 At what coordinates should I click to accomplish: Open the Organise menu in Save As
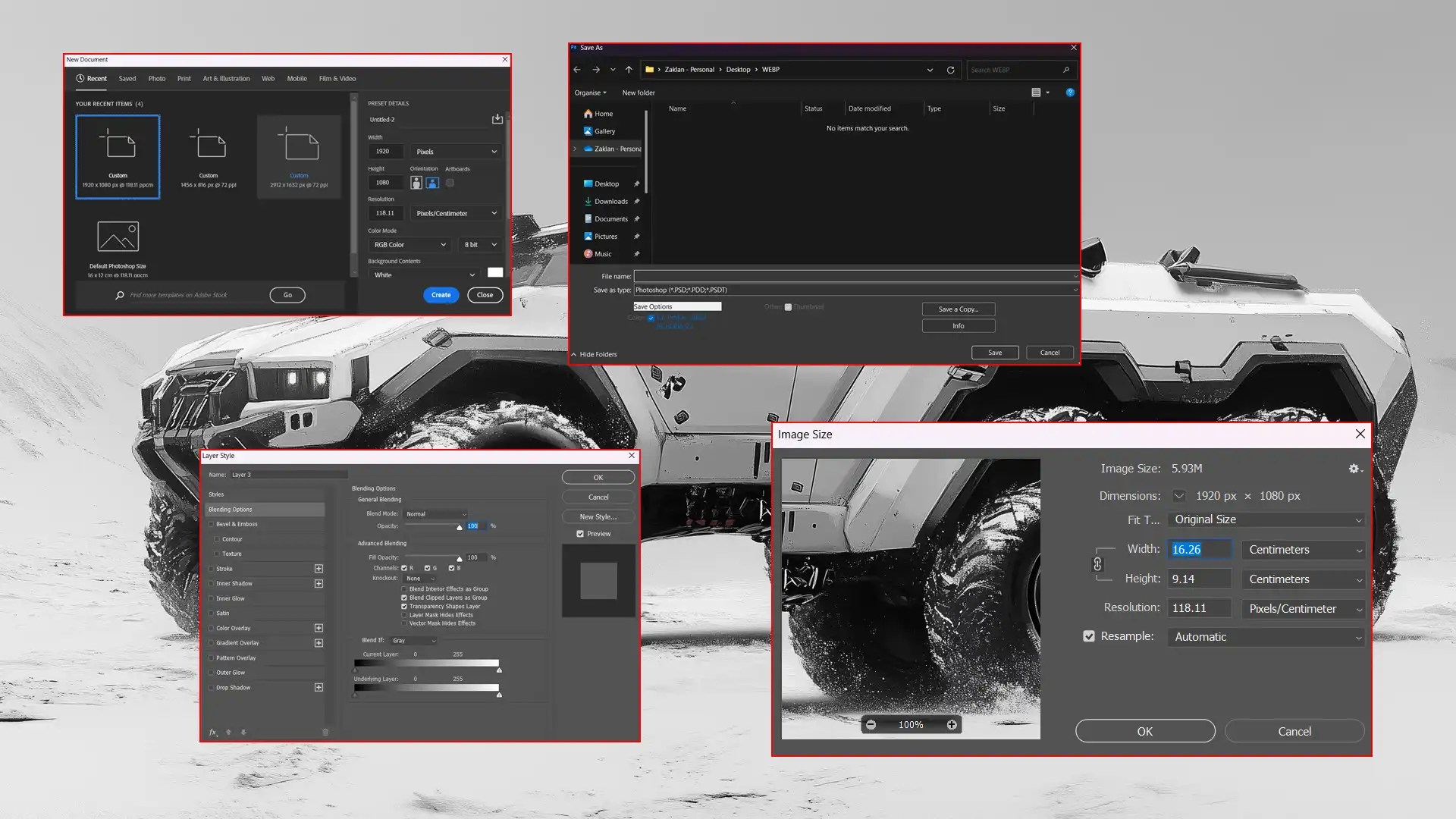tap(590, 93)
